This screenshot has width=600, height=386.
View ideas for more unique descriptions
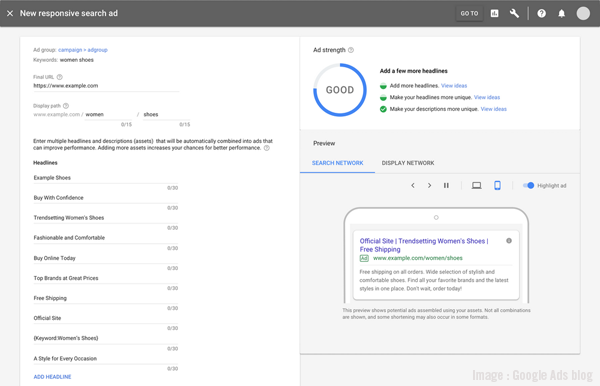coord(493,109)
